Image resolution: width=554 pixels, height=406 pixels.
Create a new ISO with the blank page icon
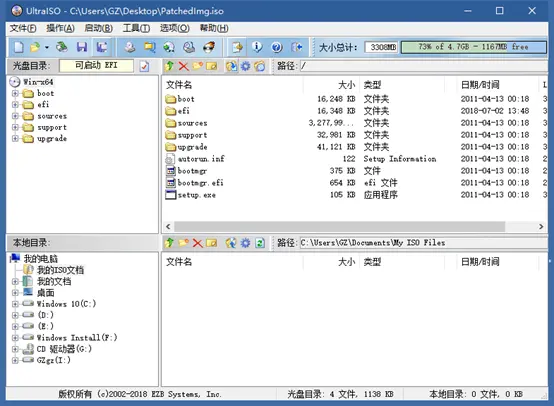[18, 47]
